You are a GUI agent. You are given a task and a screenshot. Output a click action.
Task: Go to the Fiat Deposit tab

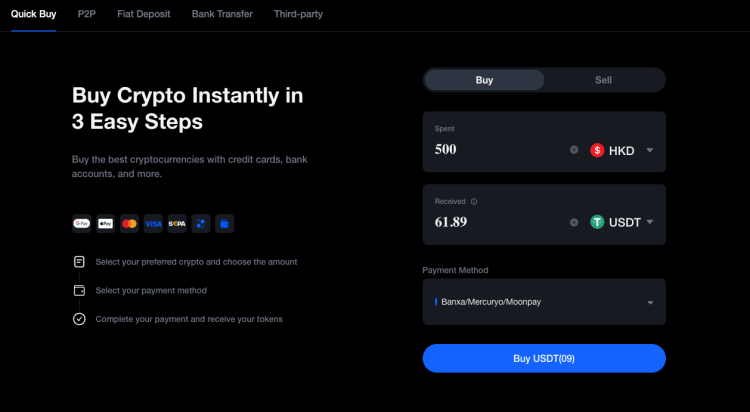coord(145,15)
